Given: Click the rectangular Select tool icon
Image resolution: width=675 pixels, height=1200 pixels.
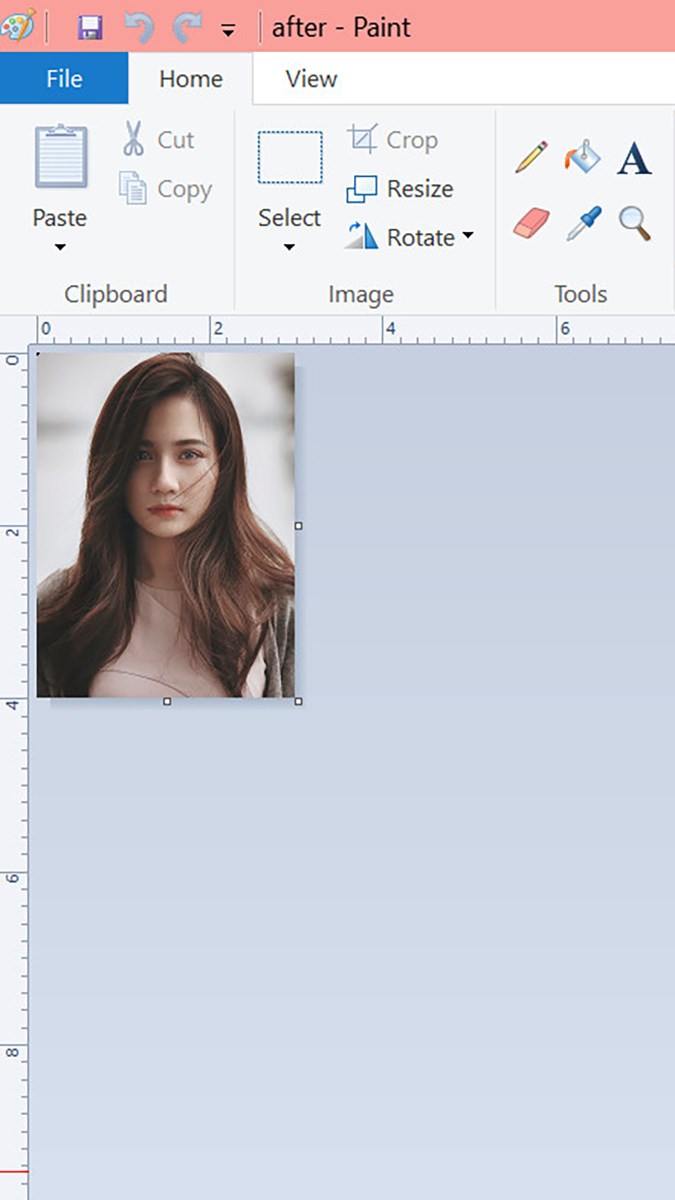Looking at the screenshot, I should (x=290, y=158).
